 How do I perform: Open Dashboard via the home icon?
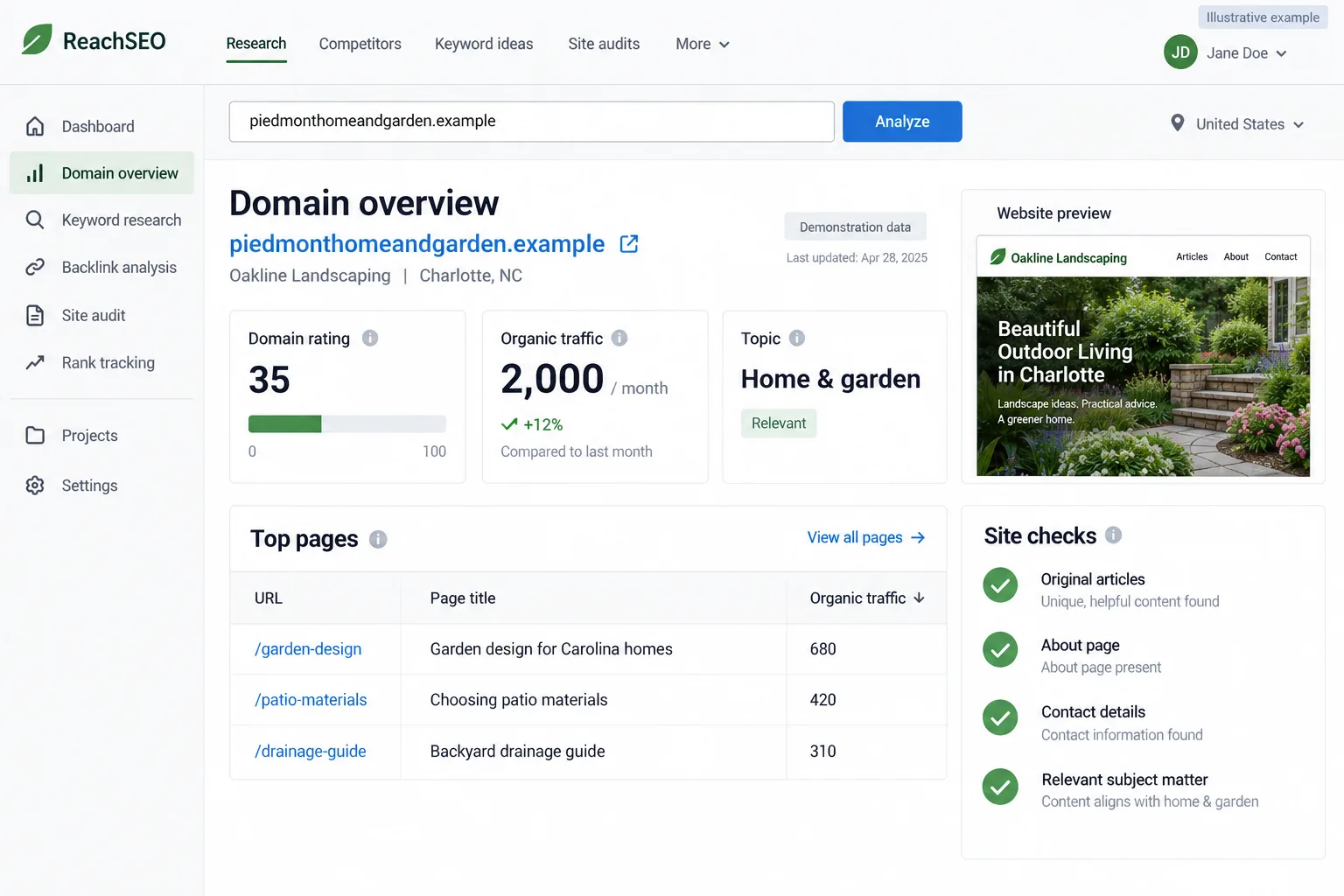[x=35, y=126]
